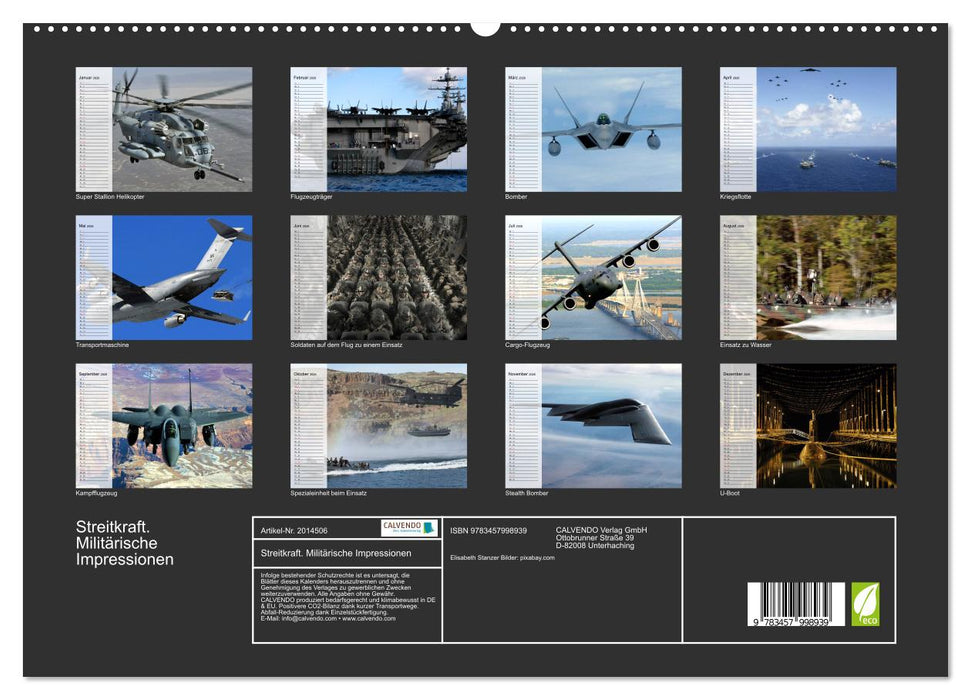Viewport: 971px width, 700px height.
Task: Select the ISBN 9783457998939 text
Action: [x=488, y=530]
